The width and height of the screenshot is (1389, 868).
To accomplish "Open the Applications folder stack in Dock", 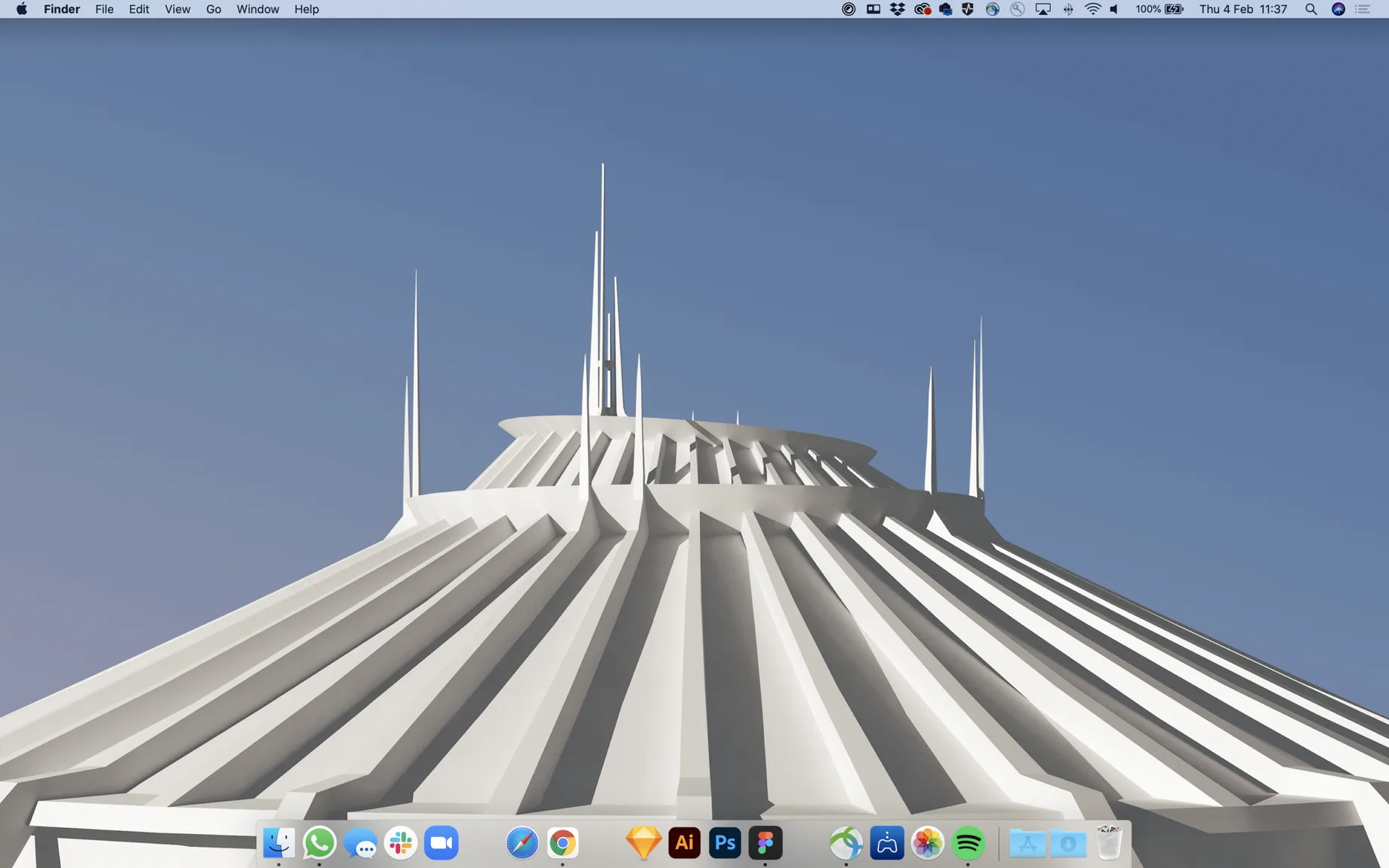I will (1027, 842).
